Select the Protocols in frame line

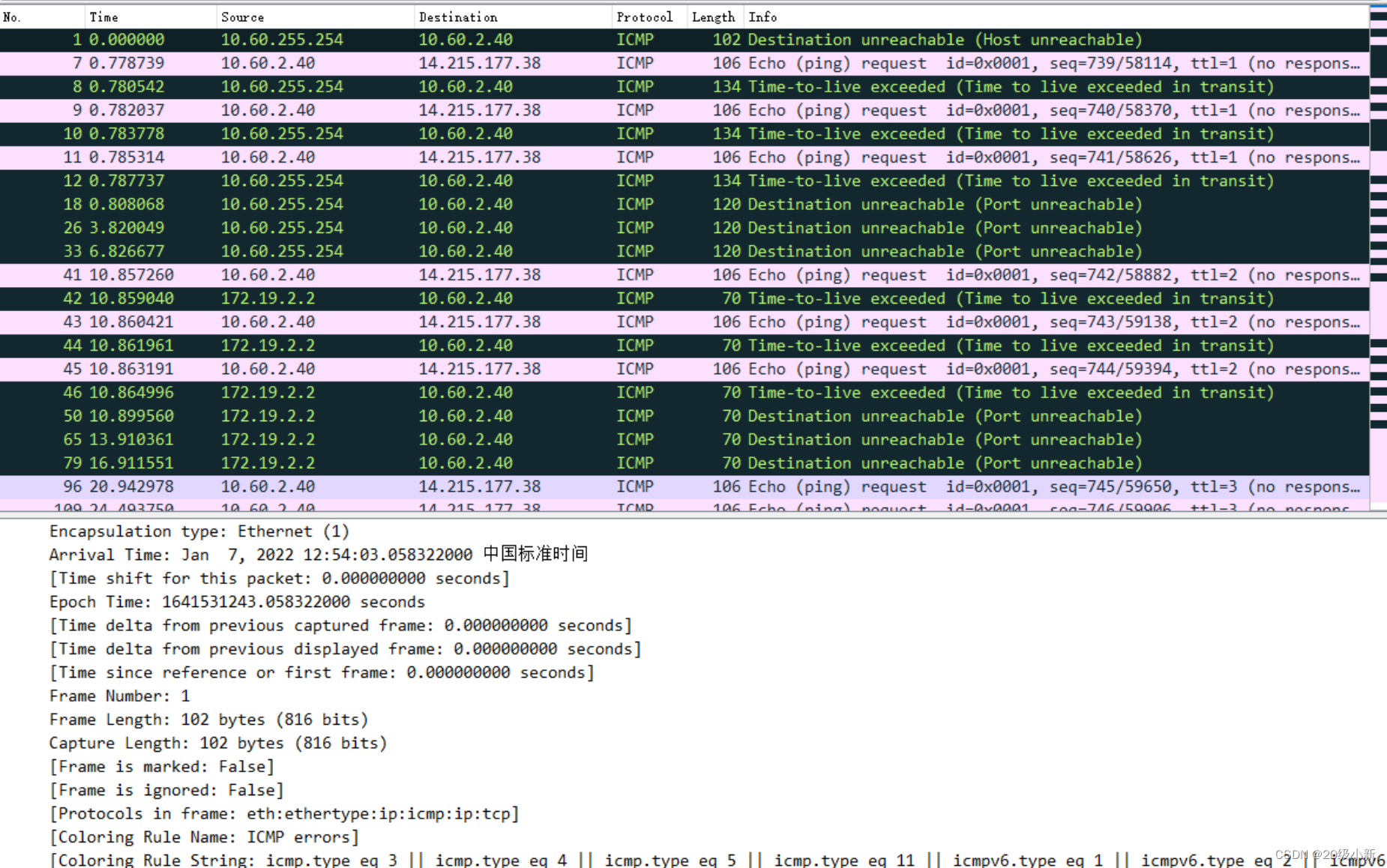(x=284, y=813)
